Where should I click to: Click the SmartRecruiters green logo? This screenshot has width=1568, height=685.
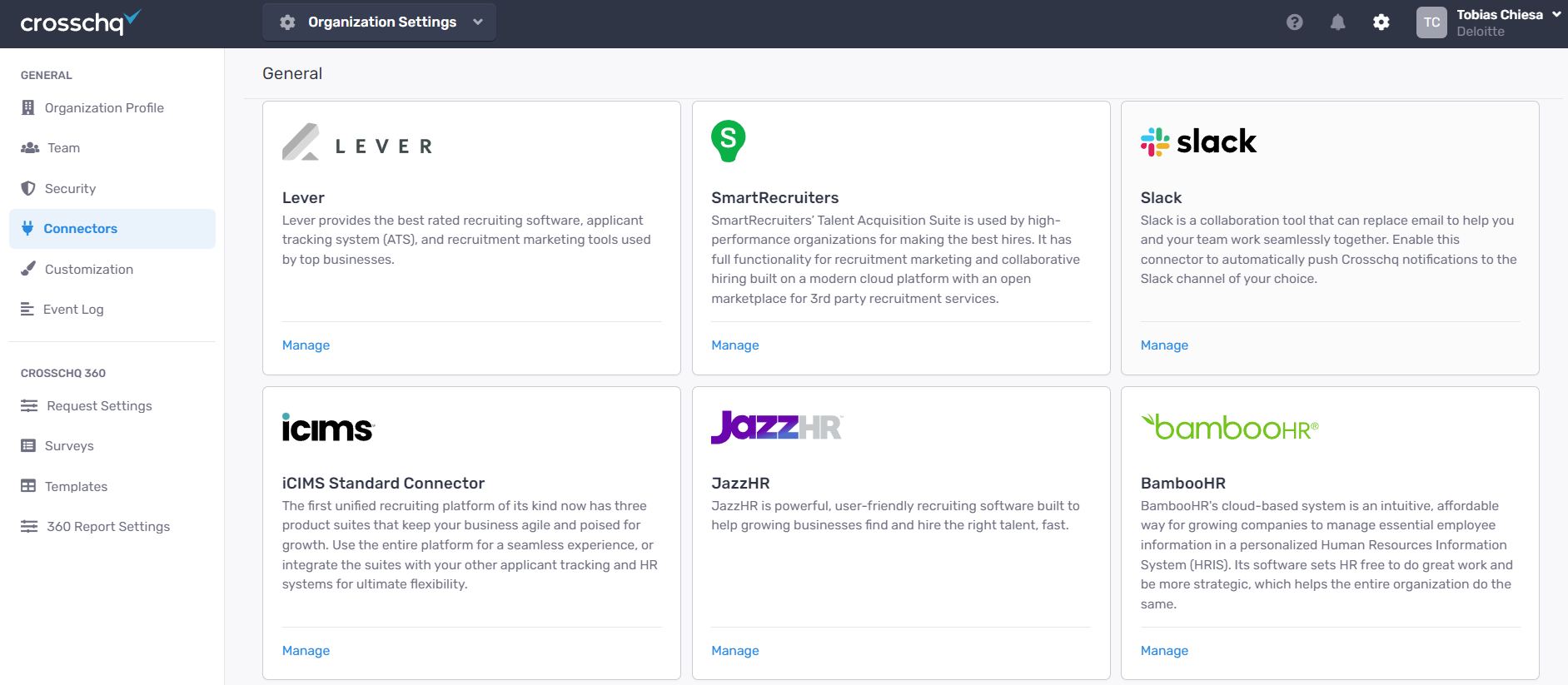coord(729,141)
